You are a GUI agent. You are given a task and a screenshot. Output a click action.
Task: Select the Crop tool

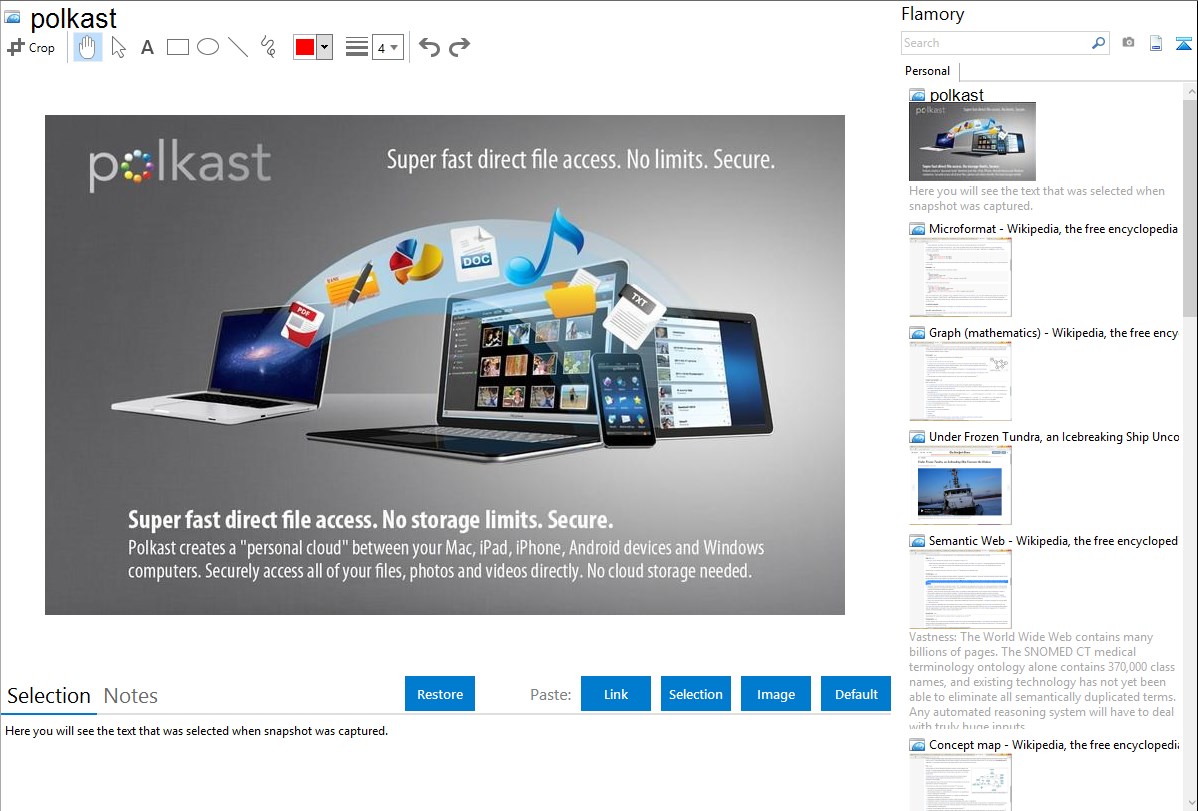[x=31, y=47]
